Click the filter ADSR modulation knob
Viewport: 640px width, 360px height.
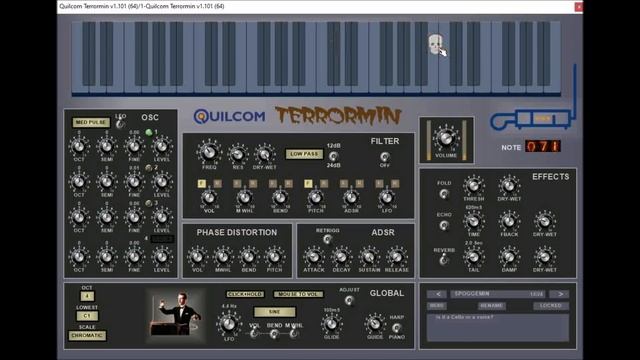pyautogui.click(x=351, y=198)
